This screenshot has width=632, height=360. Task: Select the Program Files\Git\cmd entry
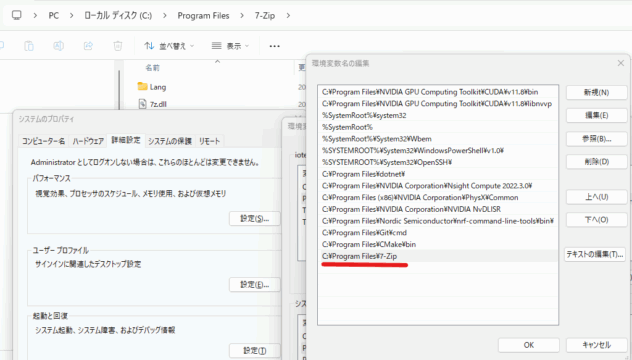point(438,233)
